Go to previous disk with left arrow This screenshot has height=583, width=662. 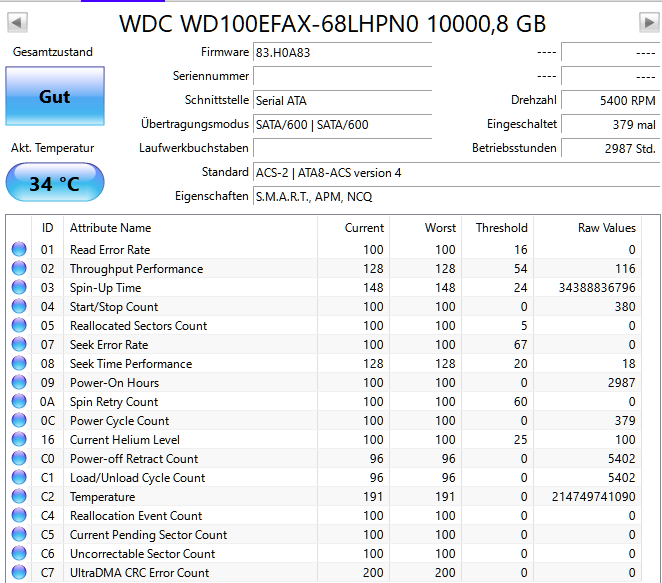(17, 22)
